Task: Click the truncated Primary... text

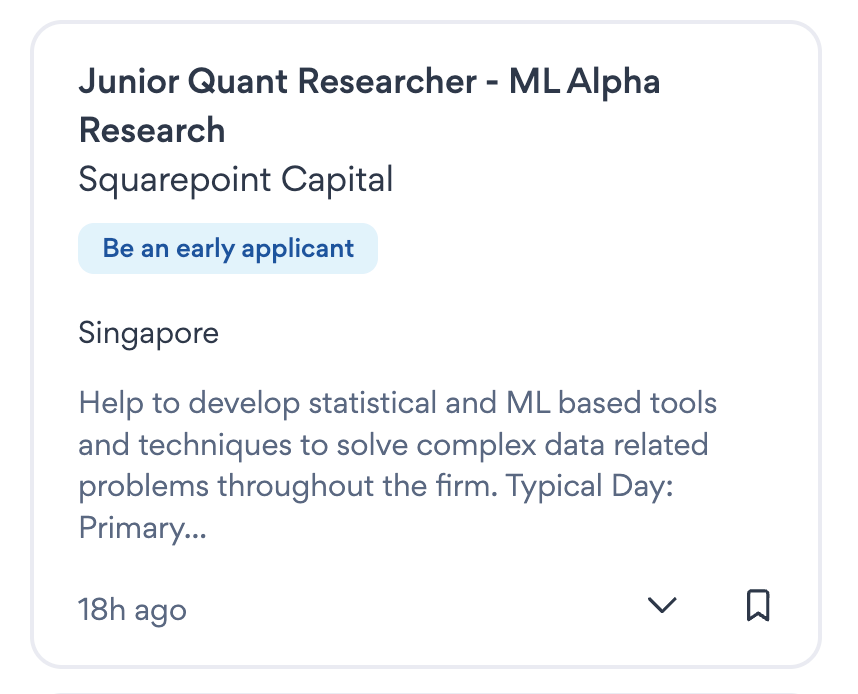Action: tap(143, 528)
